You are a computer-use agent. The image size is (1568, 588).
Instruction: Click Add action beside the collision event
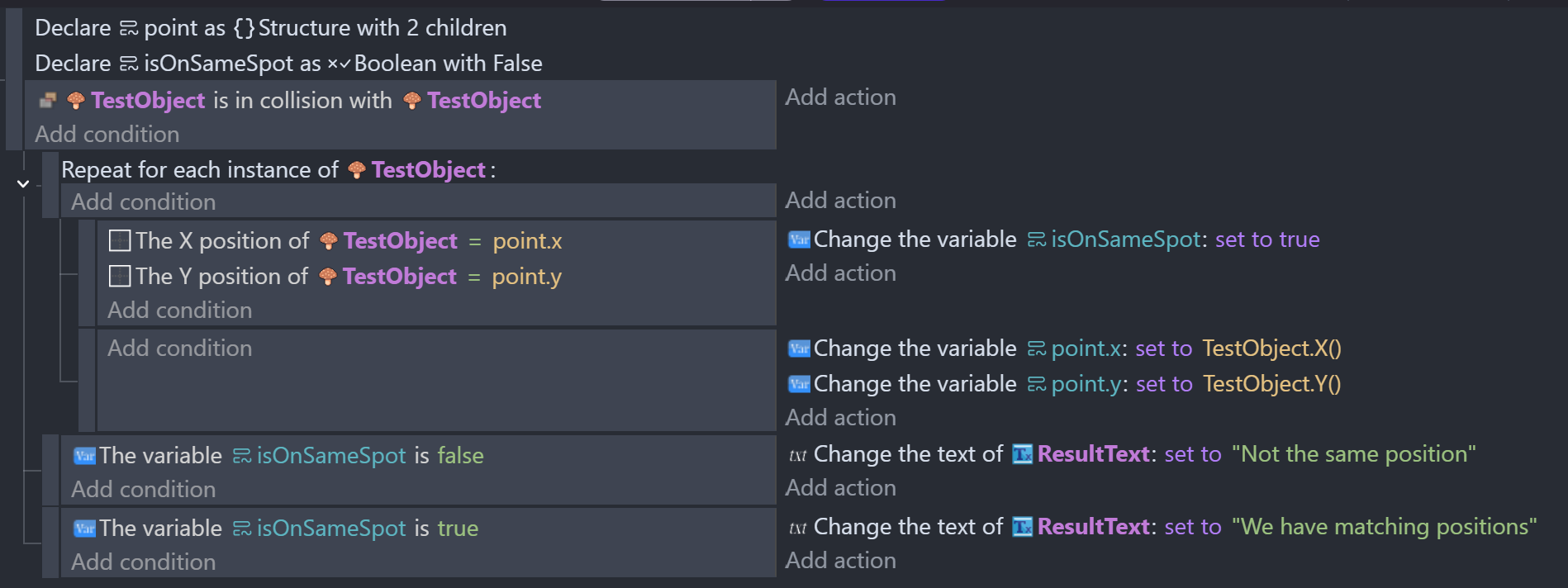(840, 97)
